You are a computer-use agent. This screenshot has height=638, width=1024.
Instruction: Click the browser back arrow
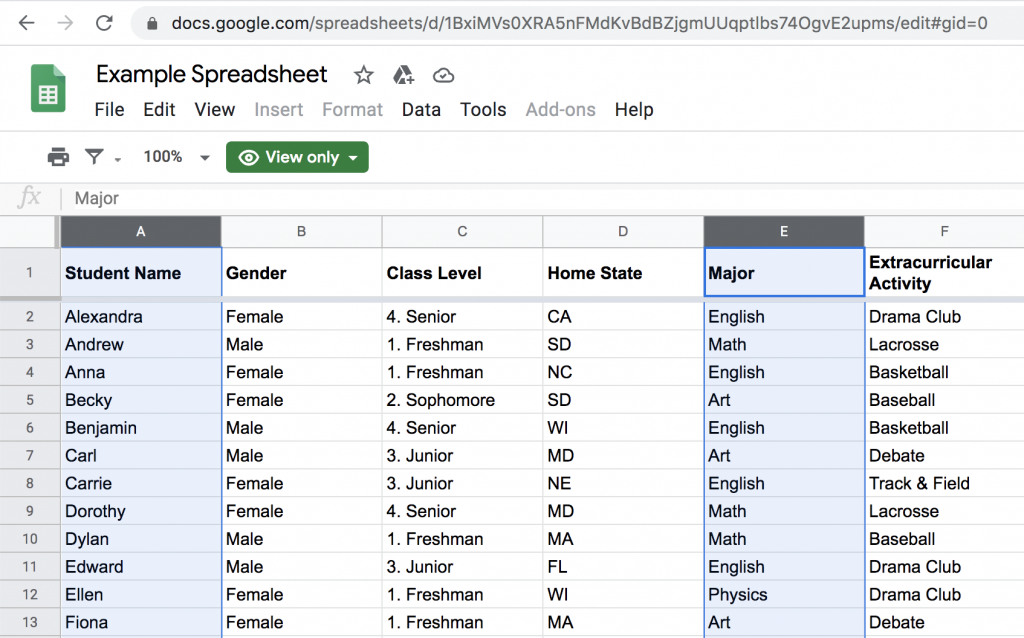pos(26,23)
